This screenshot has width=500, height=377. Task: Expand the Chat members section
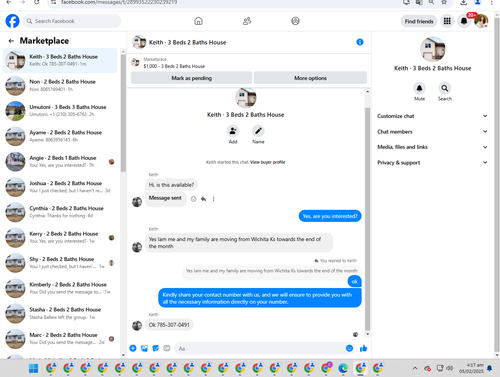(x=432, y=131)
